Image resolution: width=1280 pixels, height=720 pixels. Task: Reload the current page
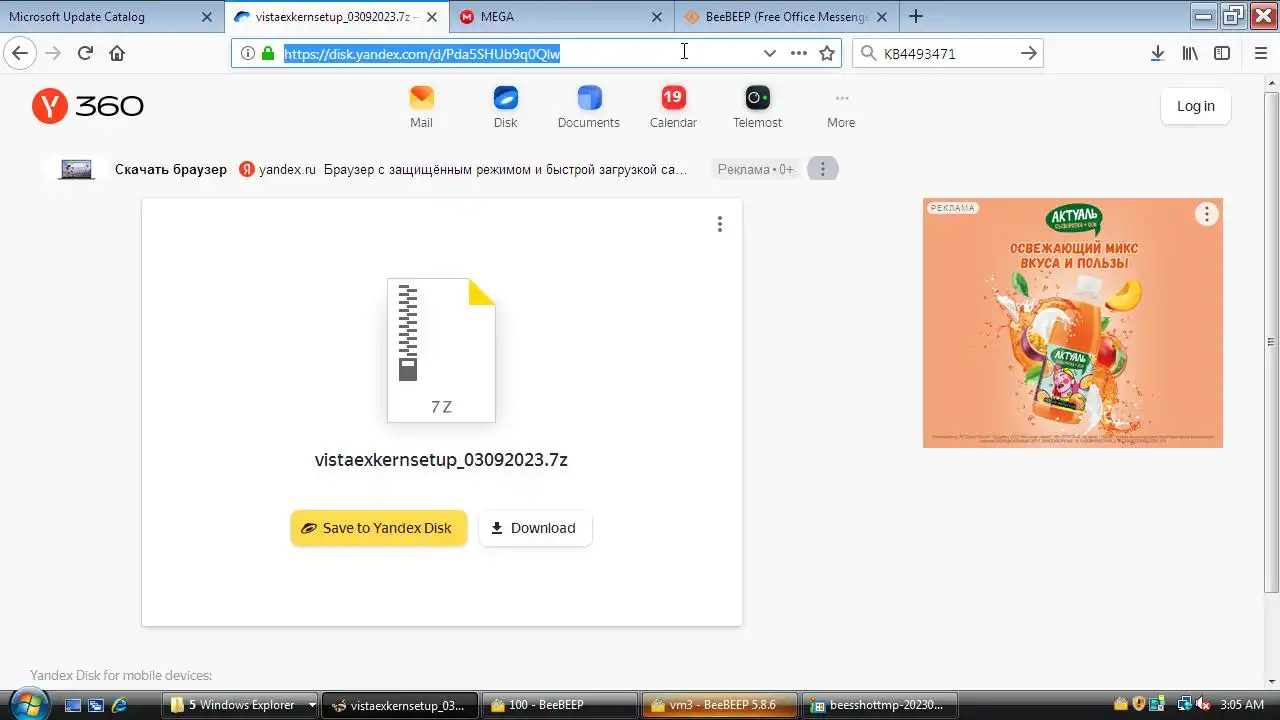[x=85, y=54]
